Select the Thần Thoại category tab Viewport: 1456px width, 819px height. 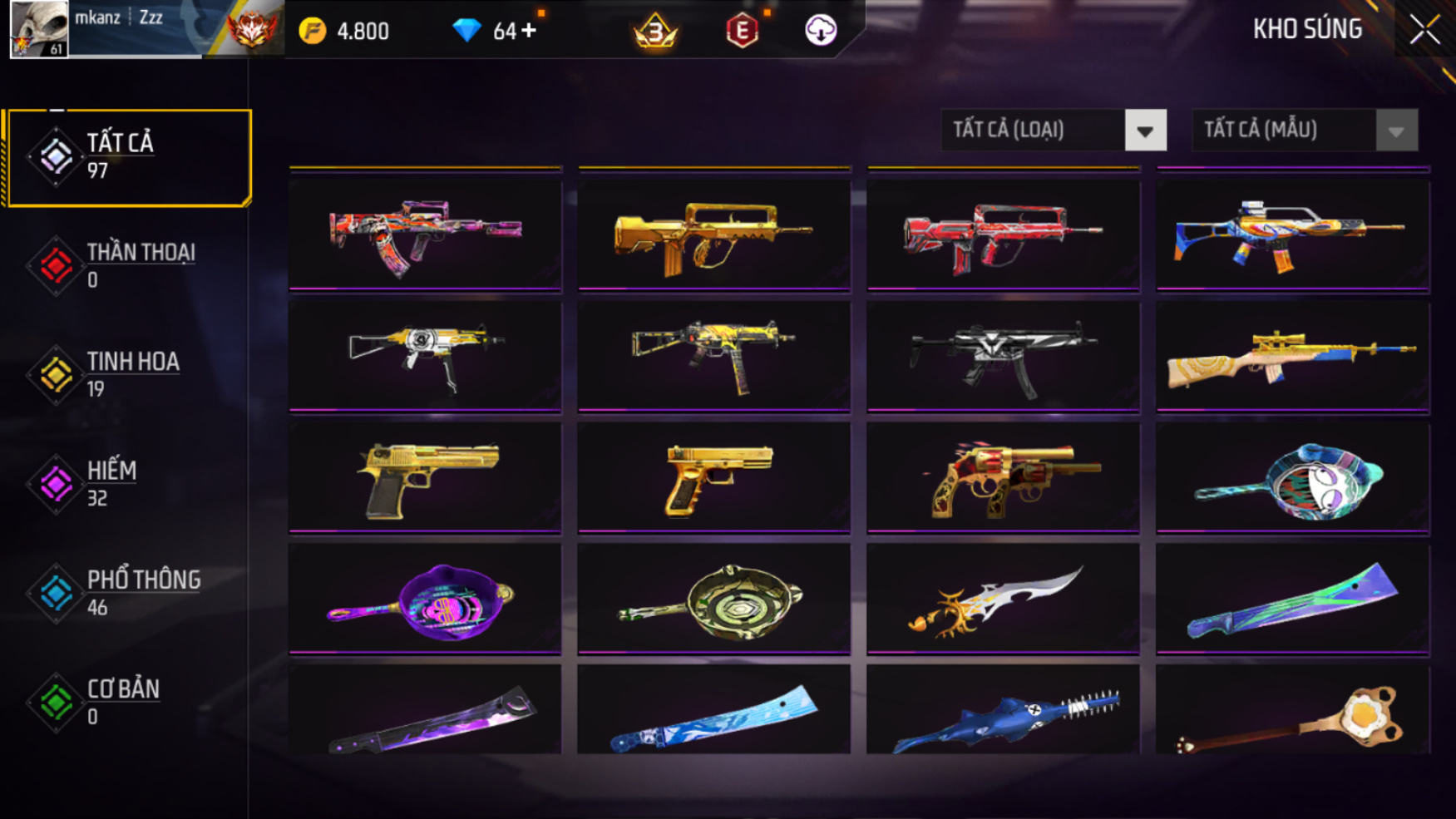pos(126,266)
